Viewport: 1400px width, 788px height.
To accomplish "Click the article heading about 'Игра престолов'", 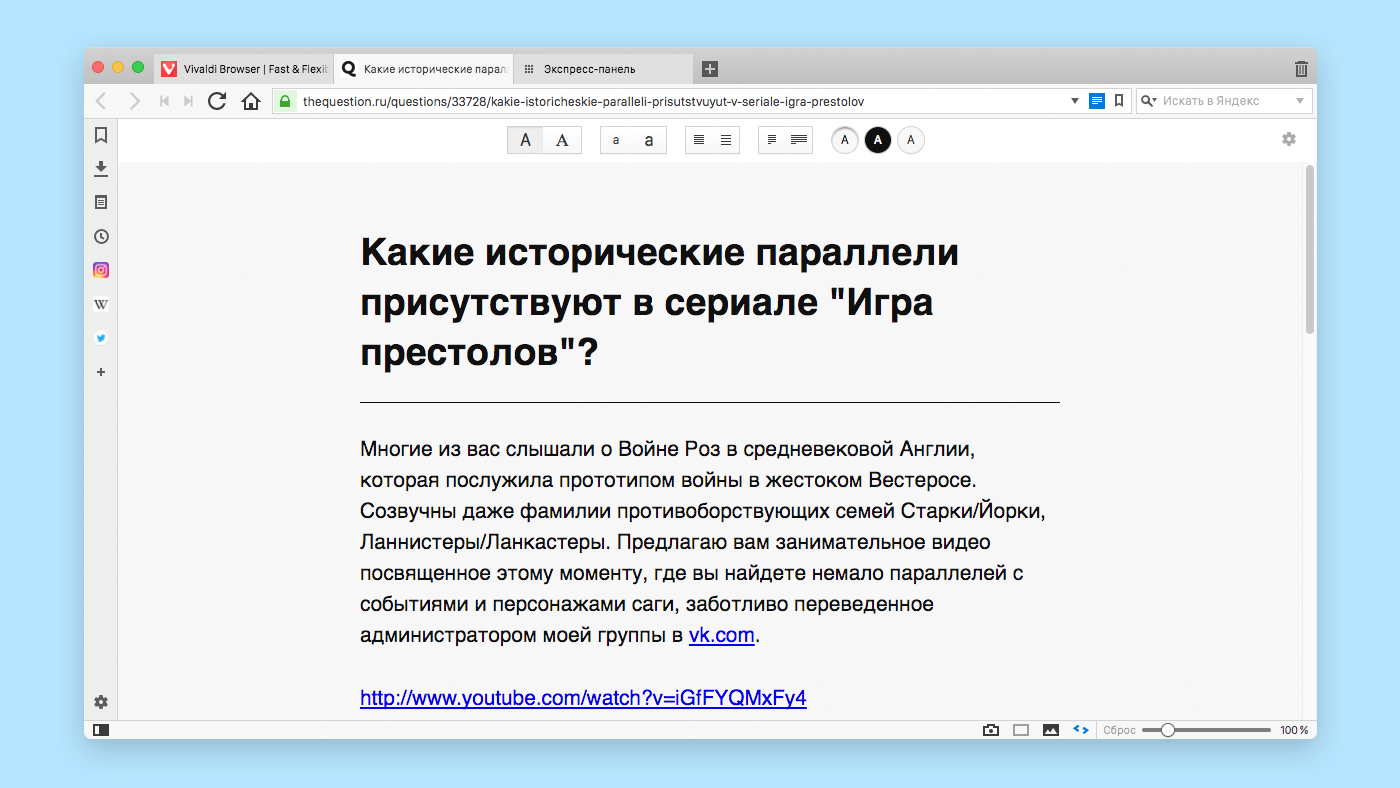I will click(x=660, y=301).
